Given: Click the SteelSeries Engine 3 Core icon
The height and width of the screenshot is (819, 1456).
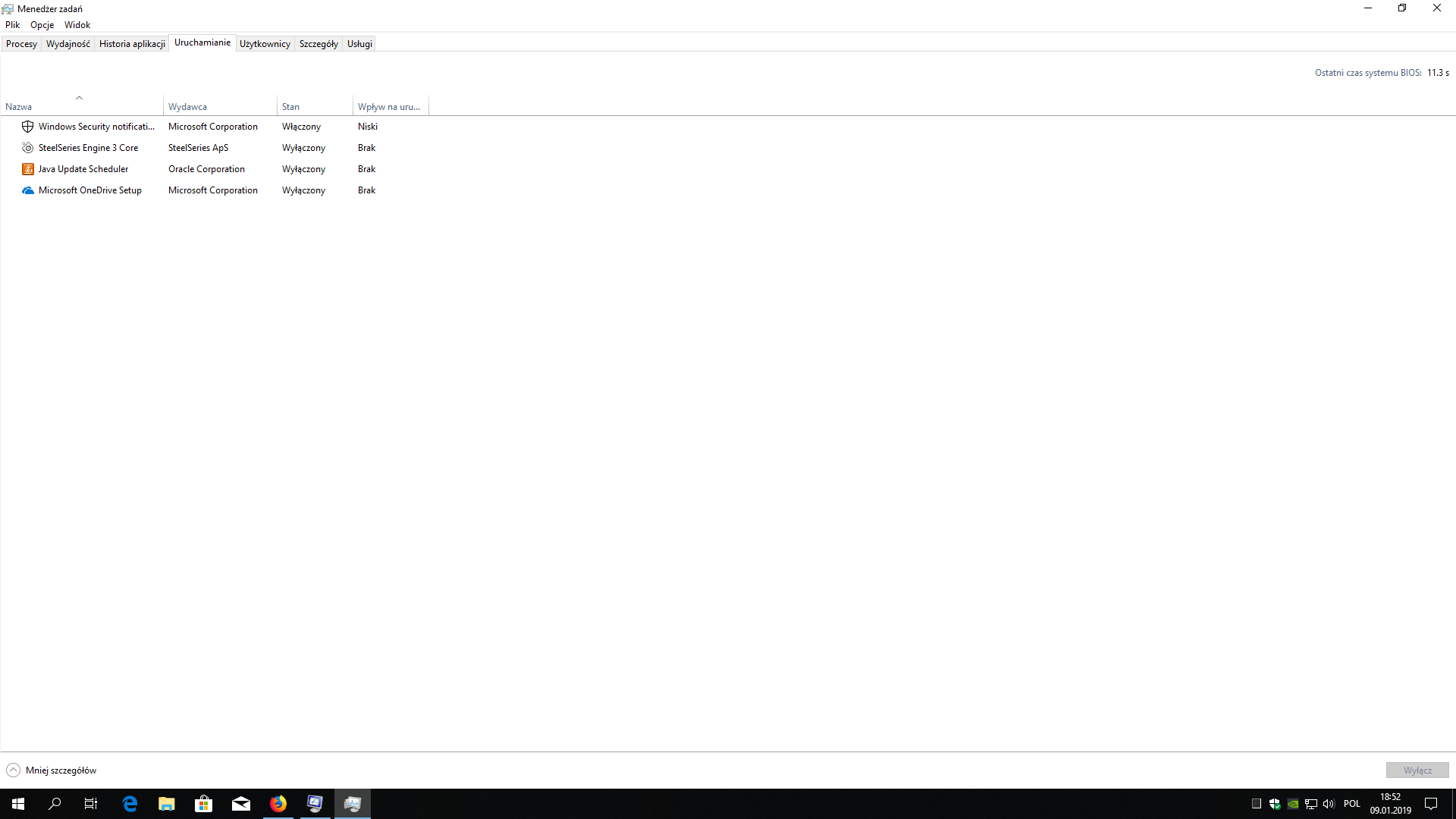Looking at the screenshot, I should (x=28, y=148).
